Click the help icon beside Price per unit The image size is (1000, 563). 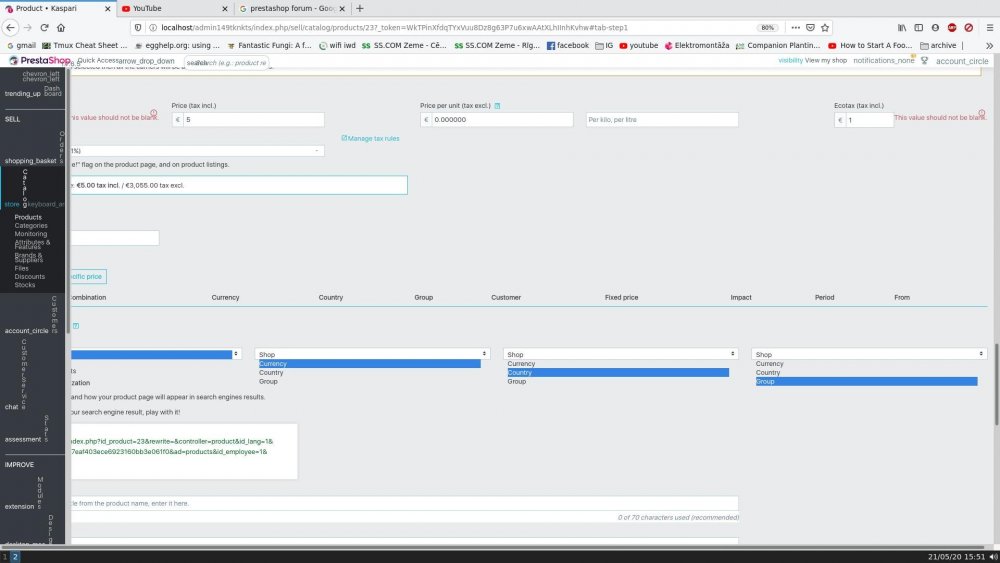[x=497, y=106]
